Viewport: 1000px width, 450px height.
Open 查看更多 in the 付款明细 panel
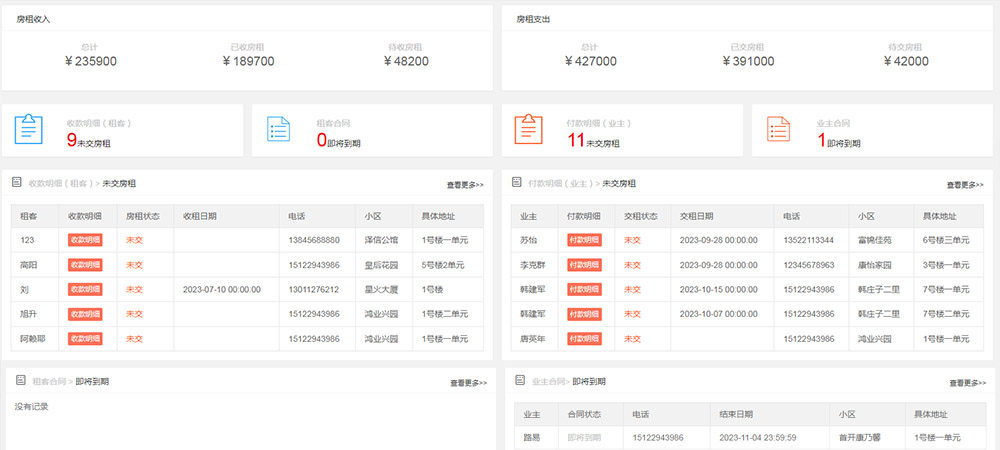click(965, 185)
